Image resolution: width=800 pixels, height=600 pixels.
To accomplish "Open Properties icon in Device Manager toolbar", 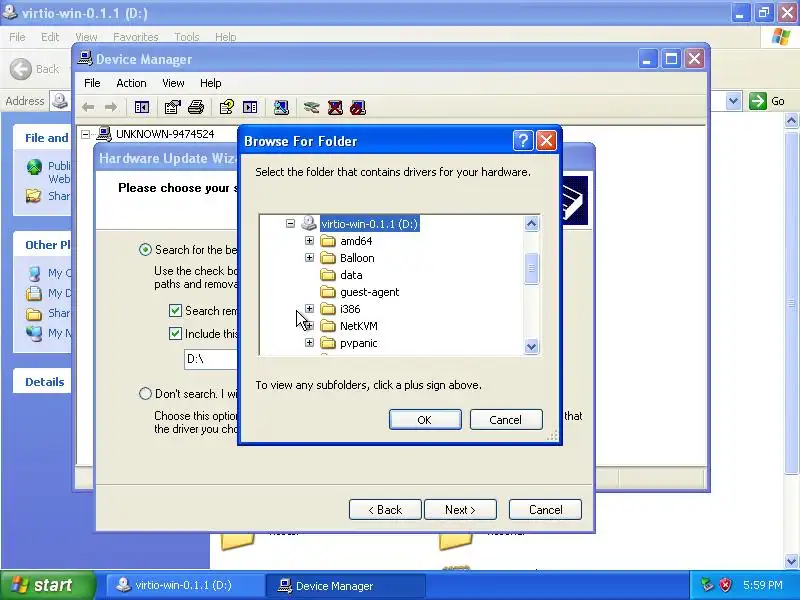I will tap(172, 107).
